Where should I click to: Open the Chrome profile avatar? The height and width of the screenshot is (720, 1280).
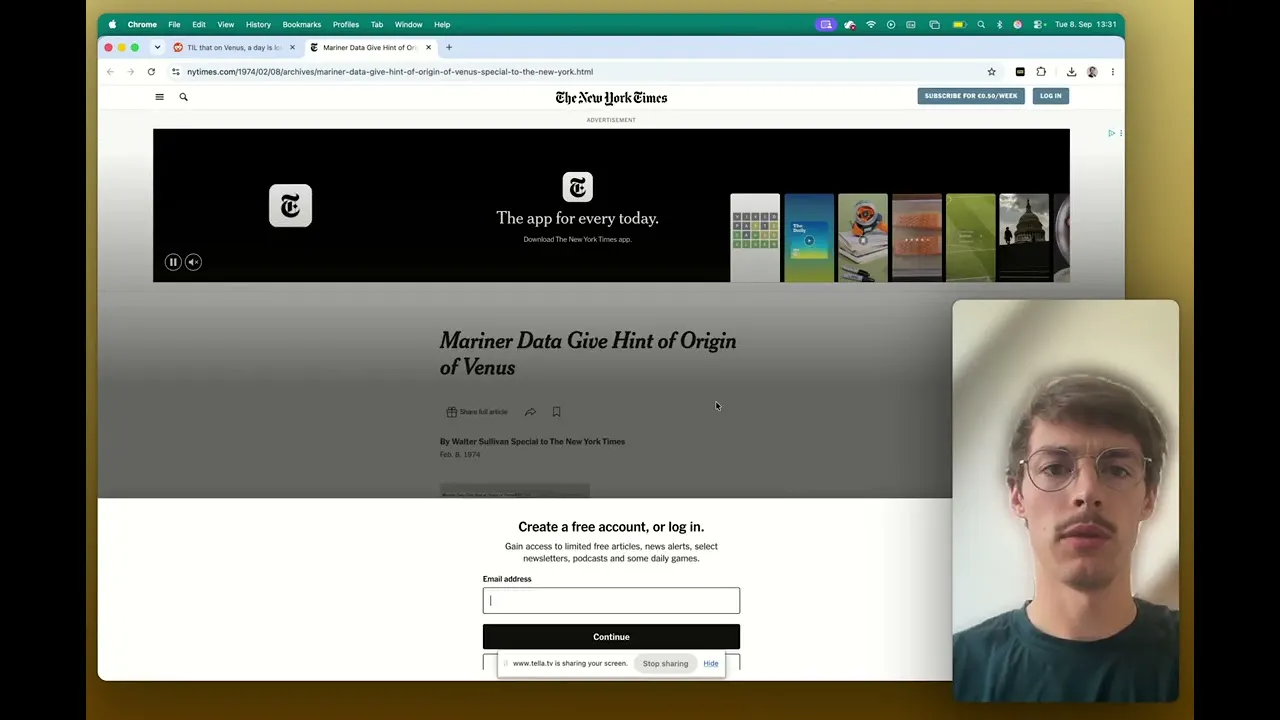point(1092,72)
